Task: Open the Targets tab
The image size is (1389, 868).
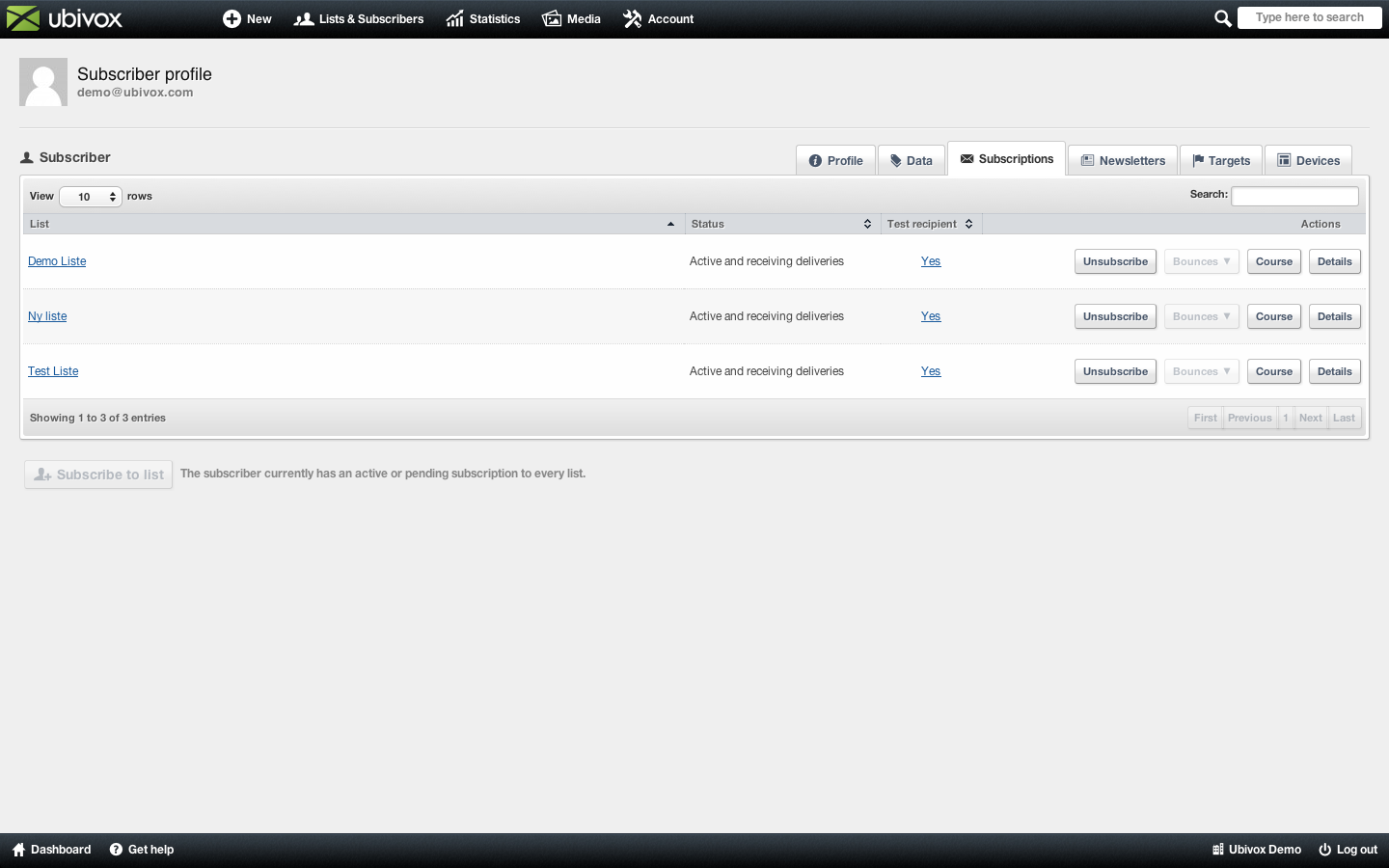Action: (x=1221, y=160)
